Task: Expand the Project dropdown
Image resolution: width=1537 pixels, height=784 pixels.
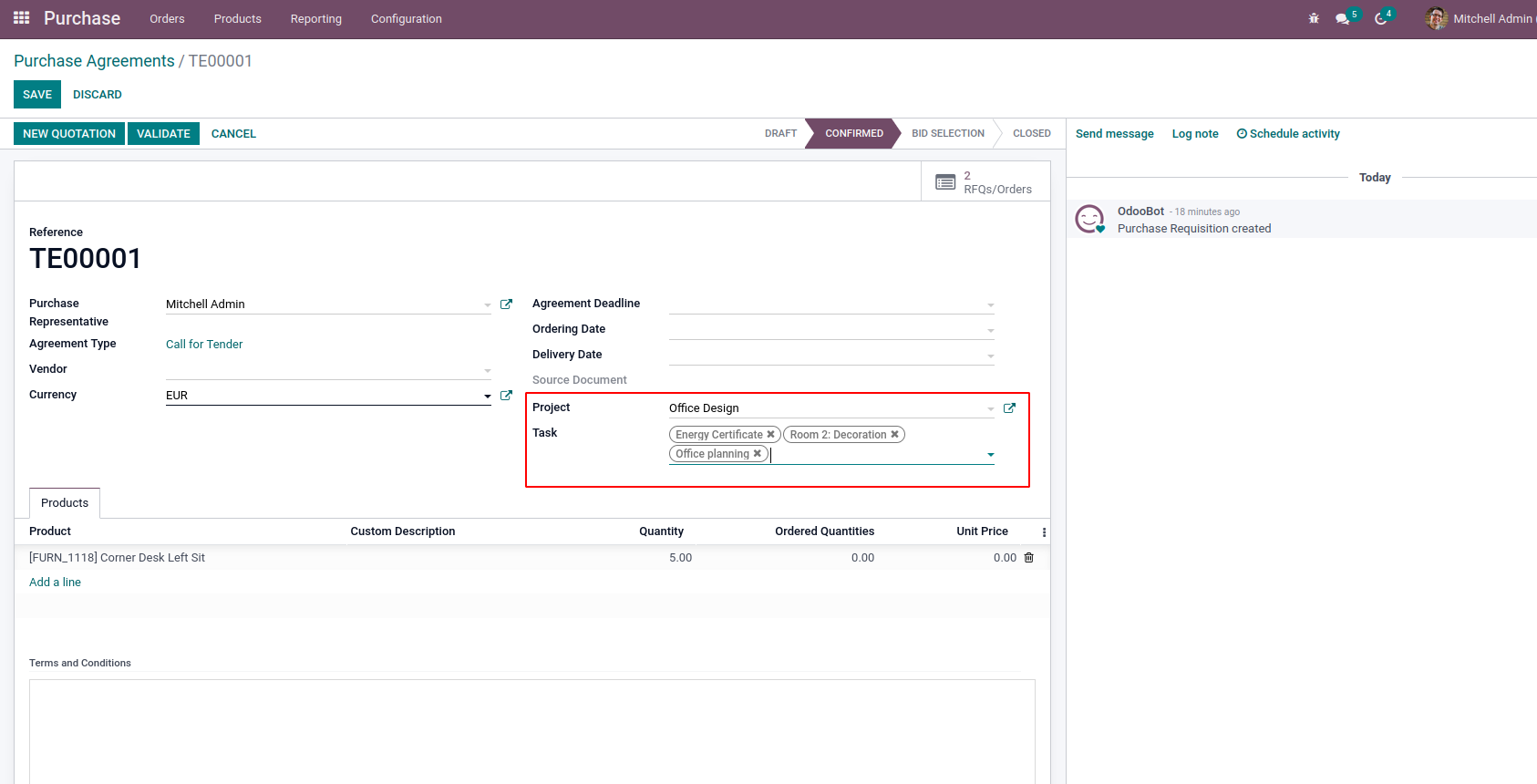Action: tap(991, 409)
